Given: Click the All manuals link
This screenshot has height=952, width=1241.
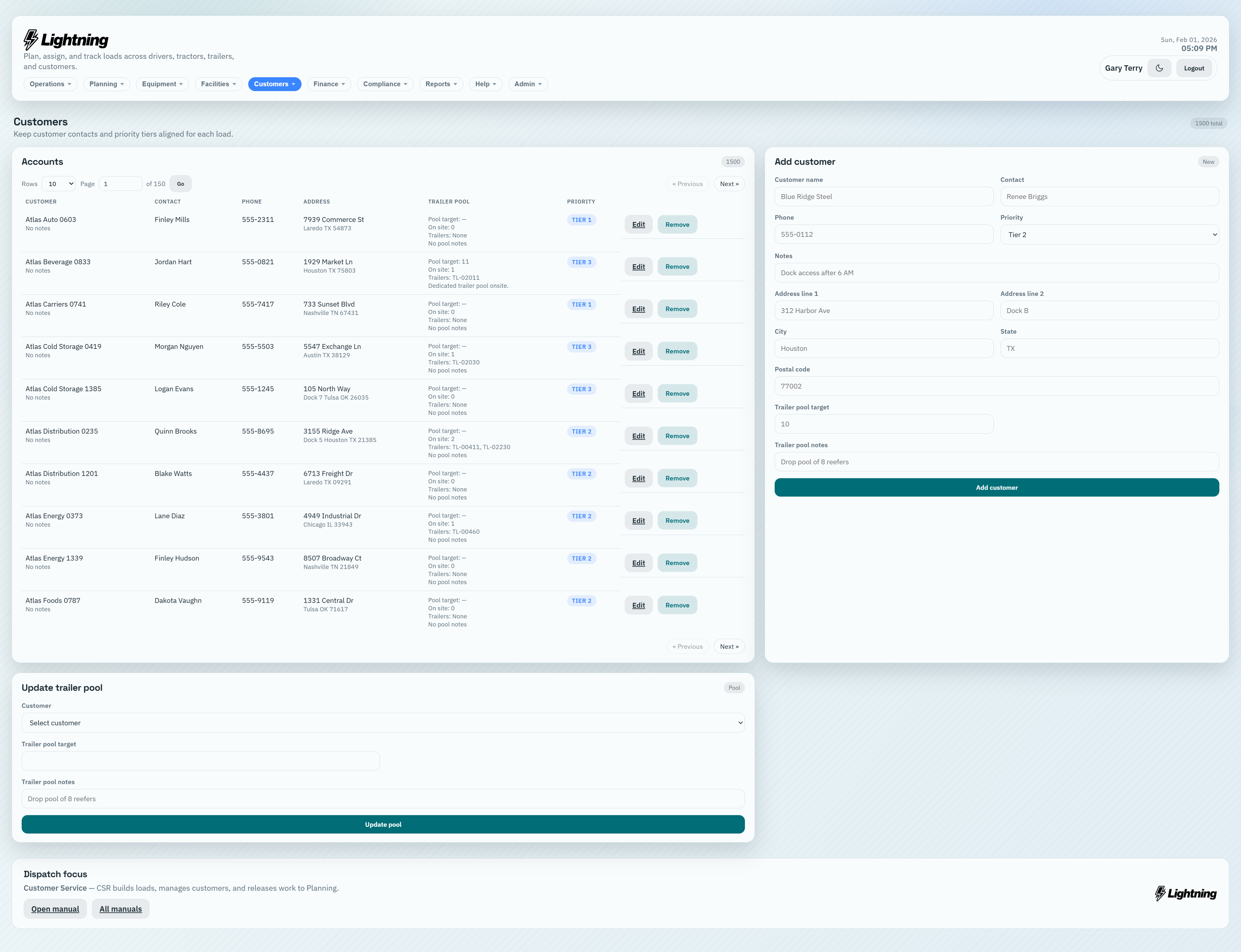Looking at the screenshot, I should point(120,908).
